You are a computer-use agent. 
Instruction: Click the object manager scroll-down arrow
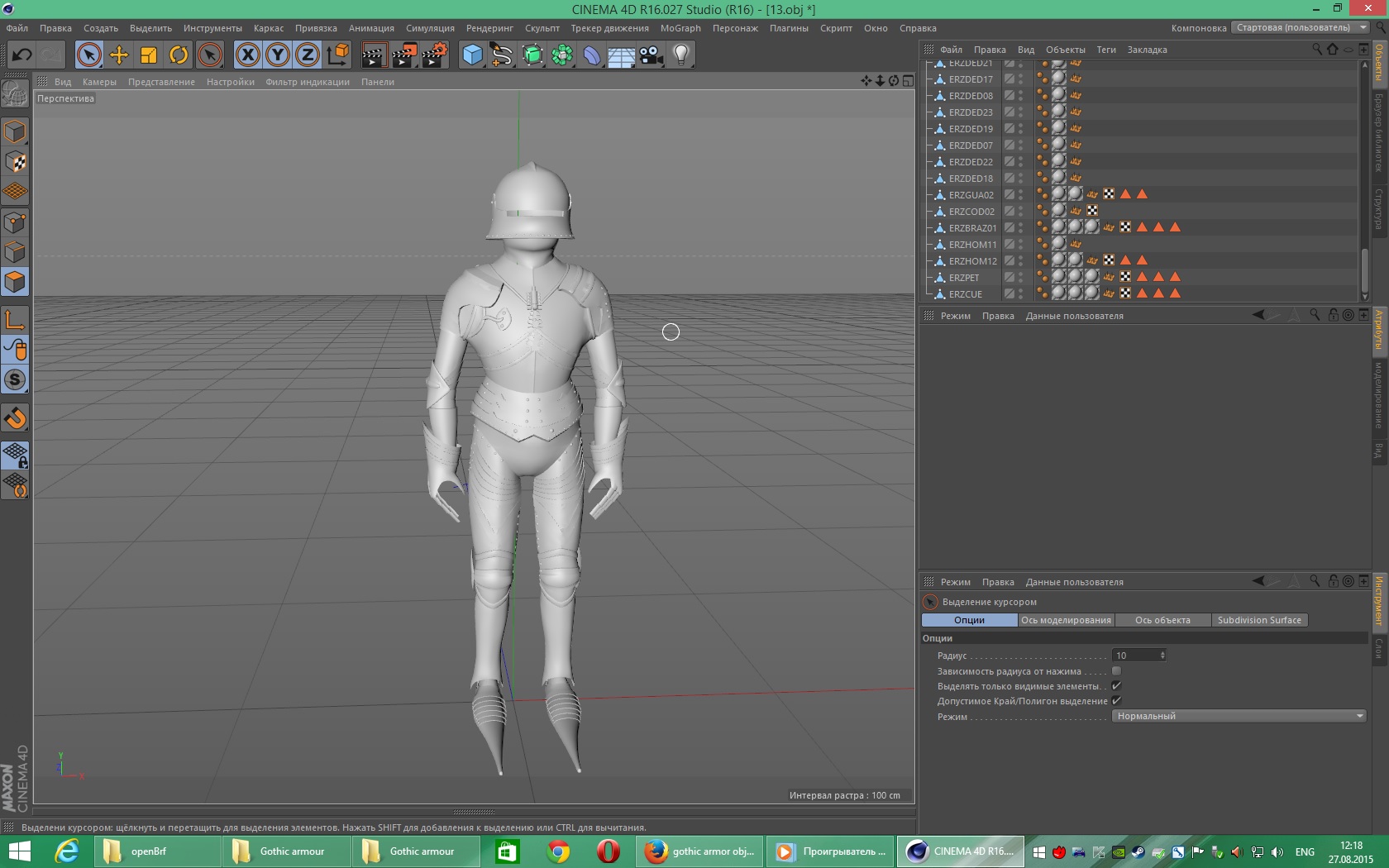1364,298
